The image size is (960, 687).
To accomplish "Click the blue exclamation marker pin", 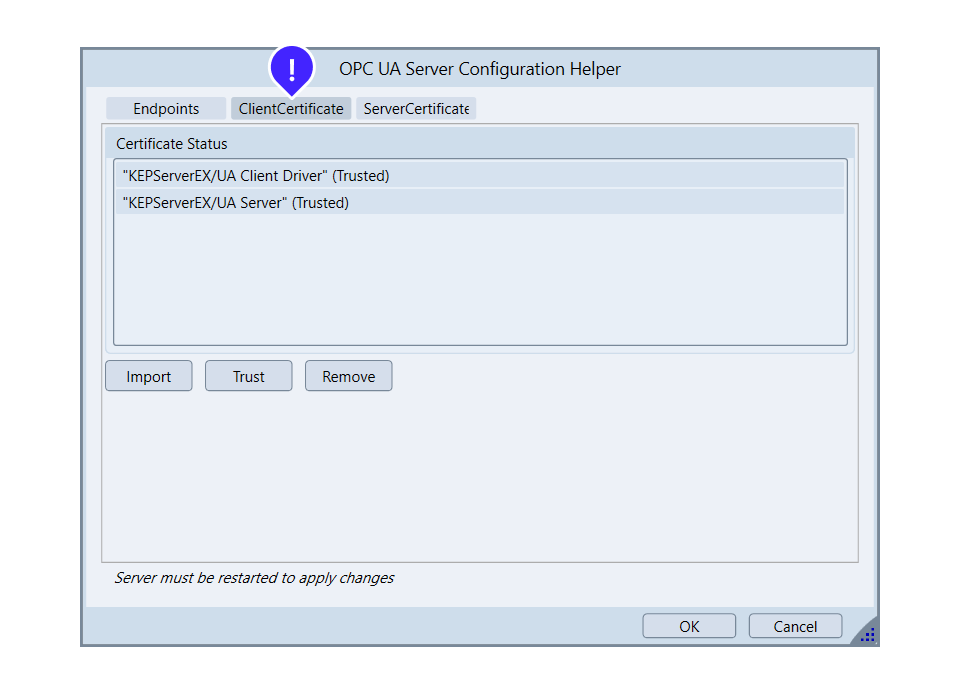I will tap(292, 69).
